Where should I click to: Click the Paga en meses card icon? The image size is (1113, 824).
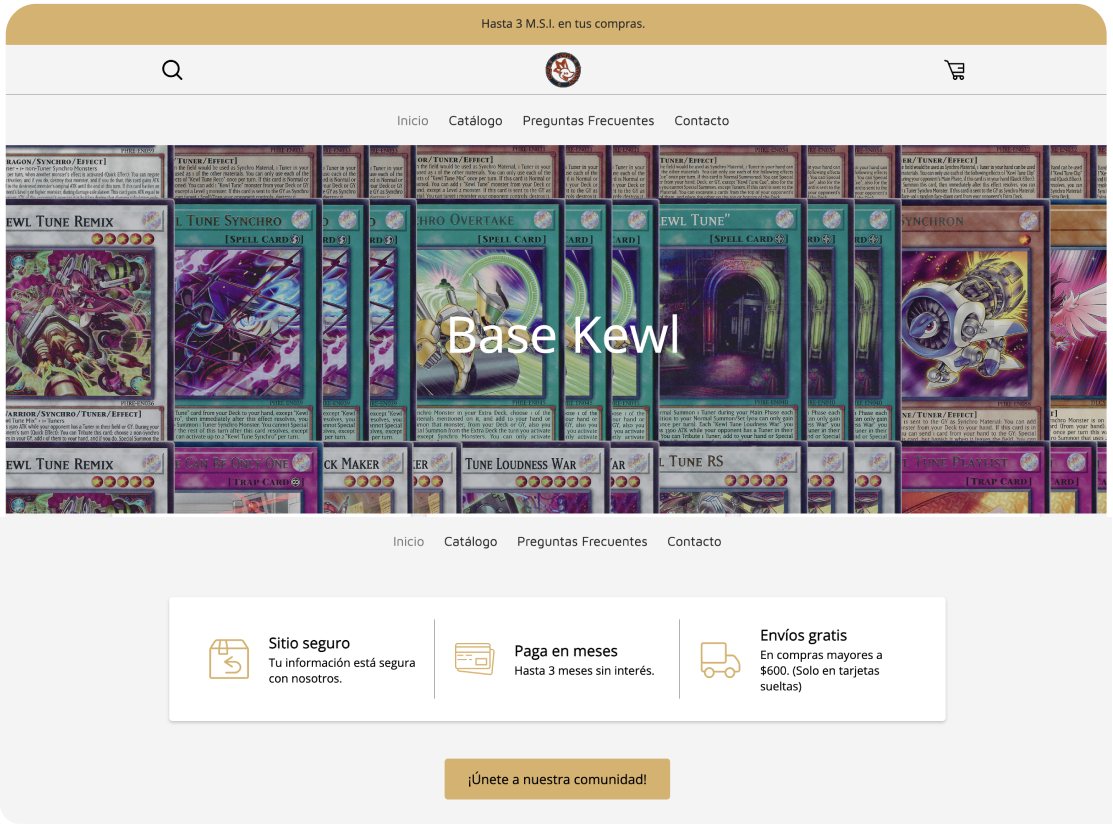click(x=474, y=659)
